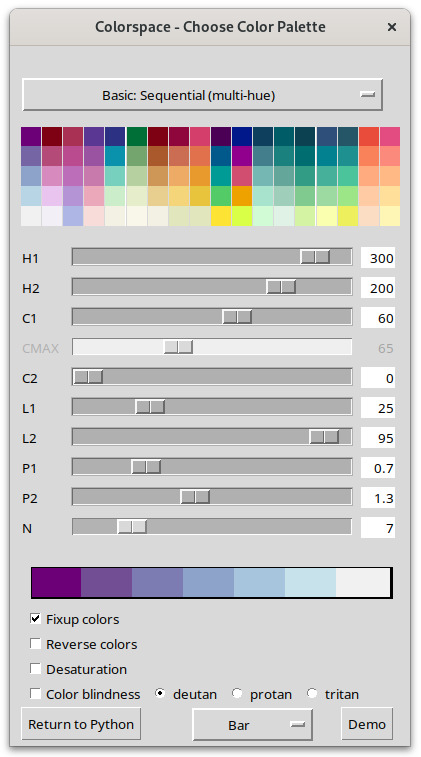Click the L1 slider handle
The image size is (421, 757).
click(150, 407)
